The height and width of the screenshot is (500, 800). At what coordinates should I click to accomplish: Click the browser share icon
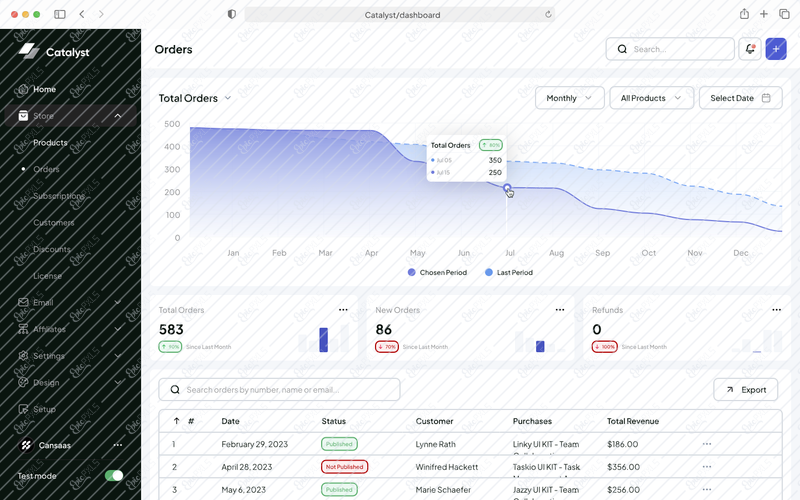(x=744, y=14)
